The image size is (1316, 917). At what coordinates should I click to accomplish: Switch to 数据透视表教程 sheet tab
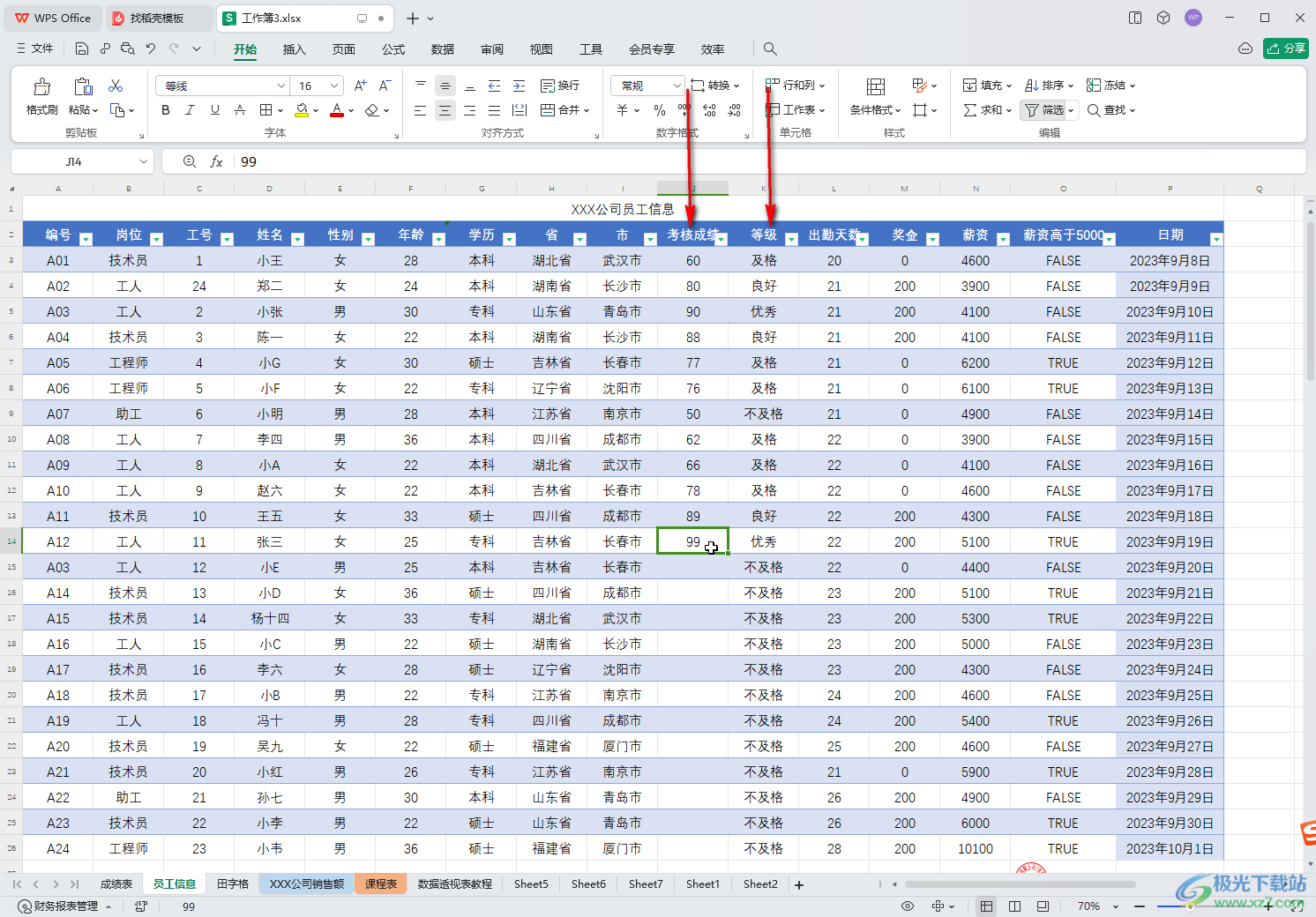455,883
